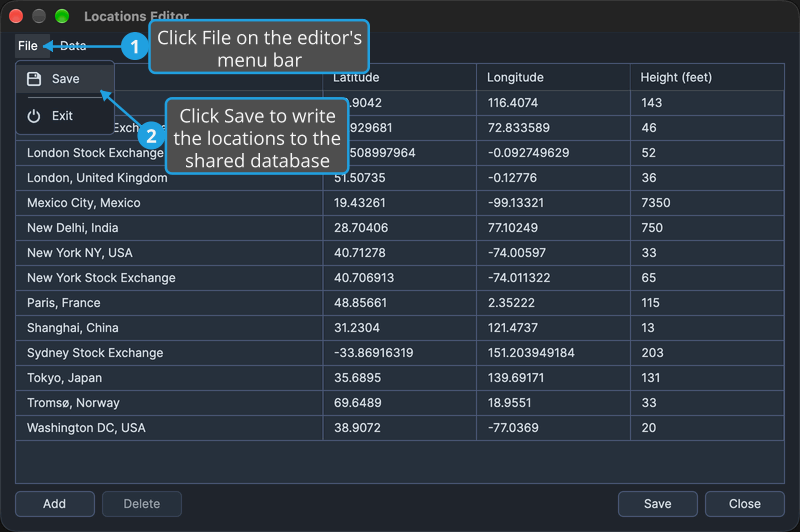The image size is (800, 532).
Task: Click height cell 46
Action: 707,128
